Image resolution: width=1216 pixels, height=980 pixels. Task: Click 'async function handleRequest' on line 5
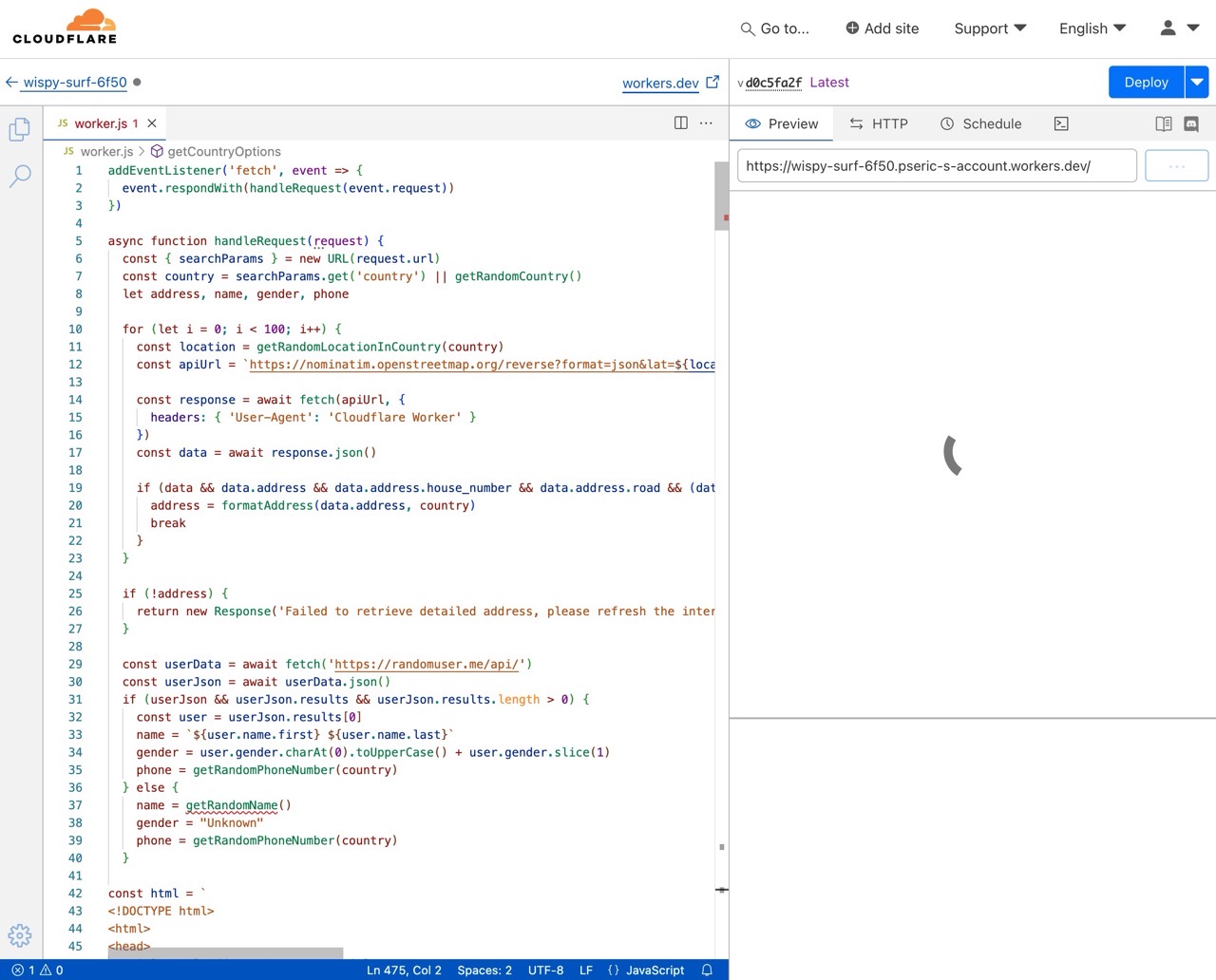(x=207, y=241)
